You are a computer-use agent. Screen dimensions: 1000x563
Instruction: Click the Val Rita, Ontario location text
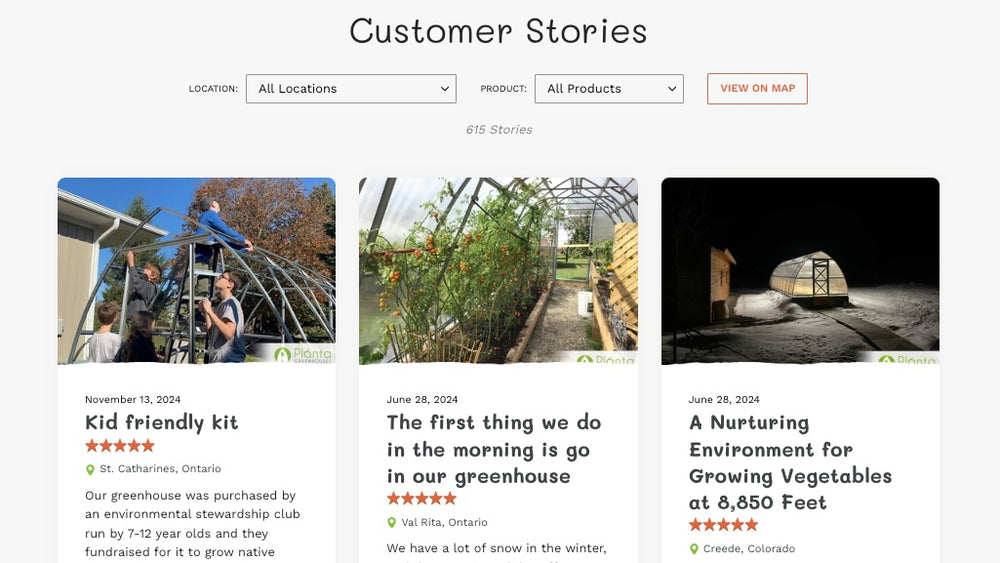pyautogui.click(x=444, y=523)
